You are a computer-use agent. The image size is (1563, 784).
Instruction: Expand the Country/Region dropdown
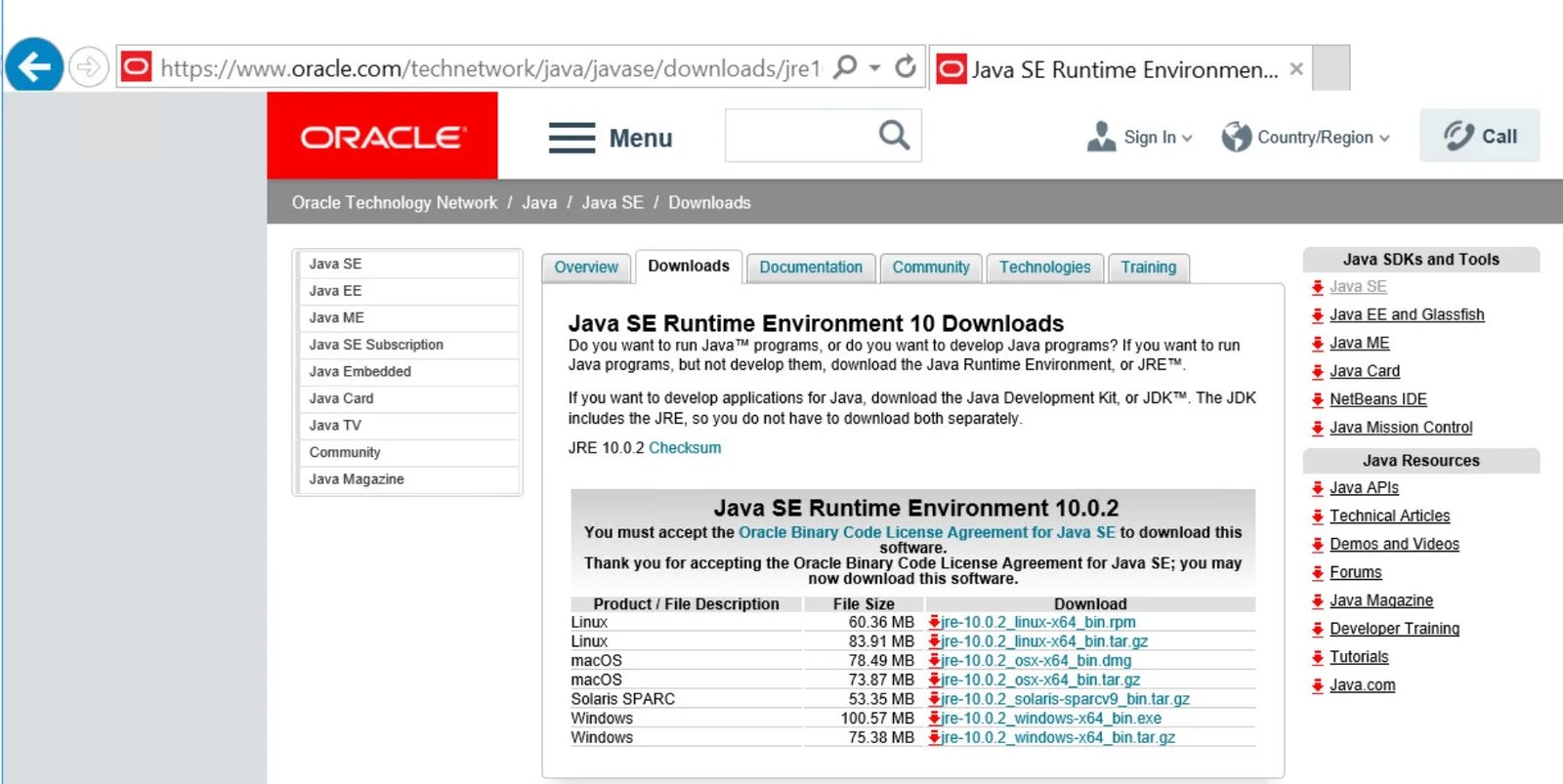(1305, 137)
